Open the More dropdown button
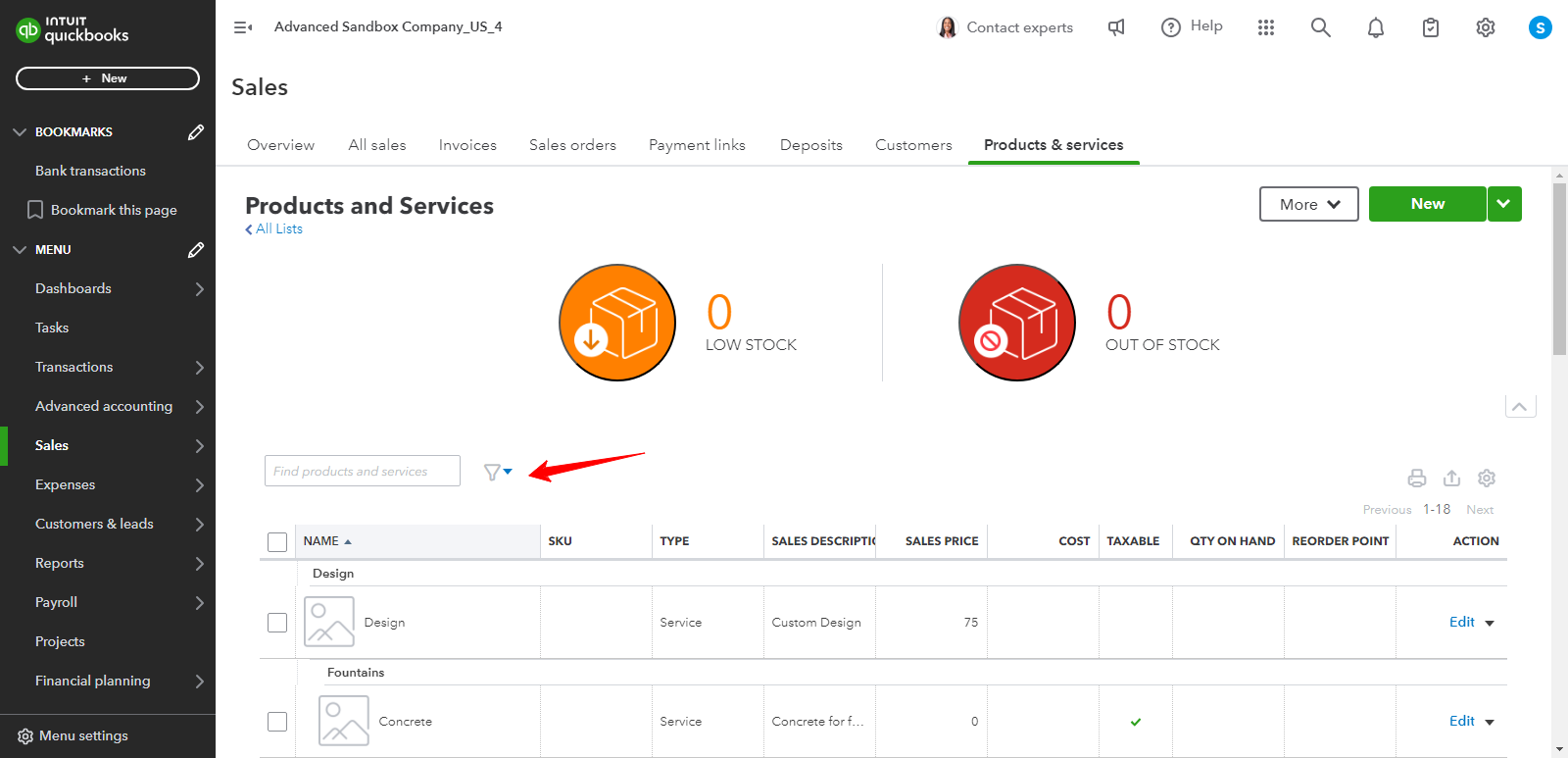This screenshot has width=1568, height=758. tap(1309, 204)
